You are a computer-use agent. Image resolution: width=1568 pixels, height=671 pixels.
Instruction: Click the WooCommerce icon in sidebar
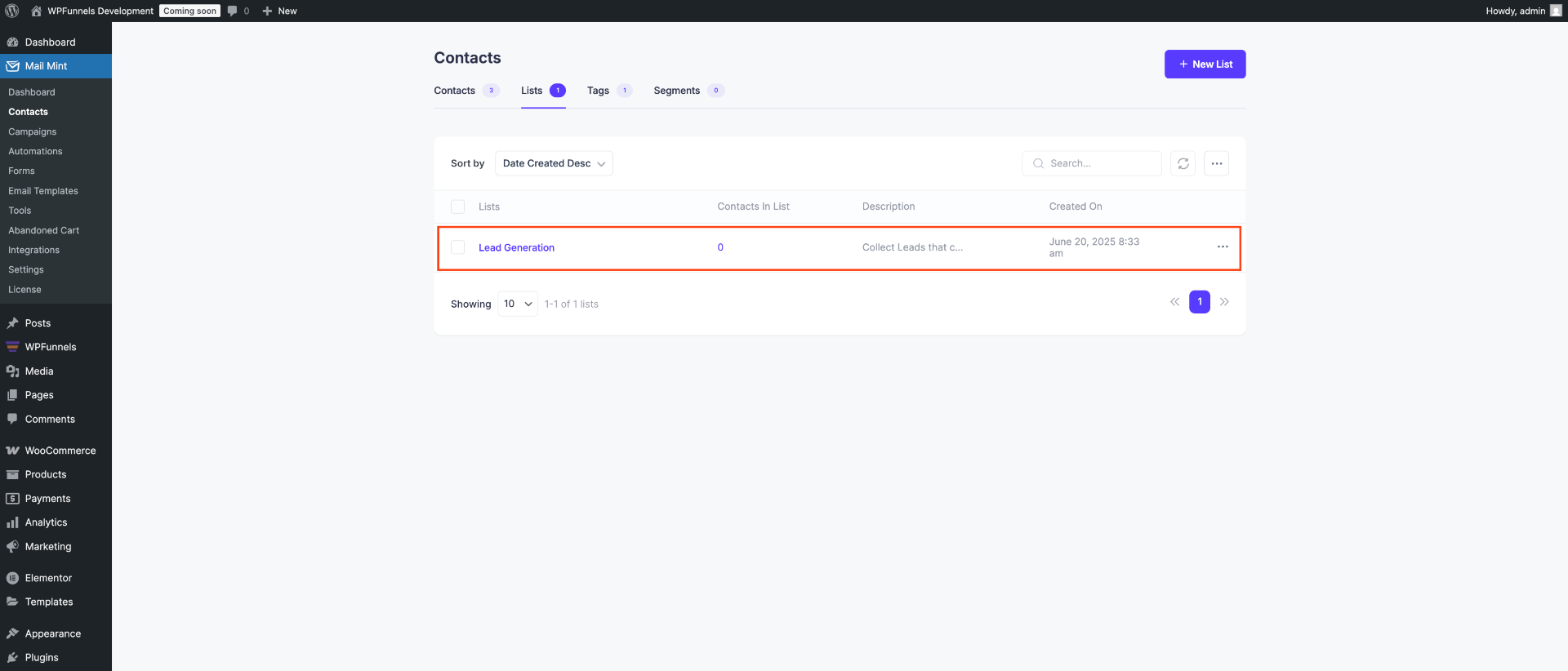[x=12, y=451]
